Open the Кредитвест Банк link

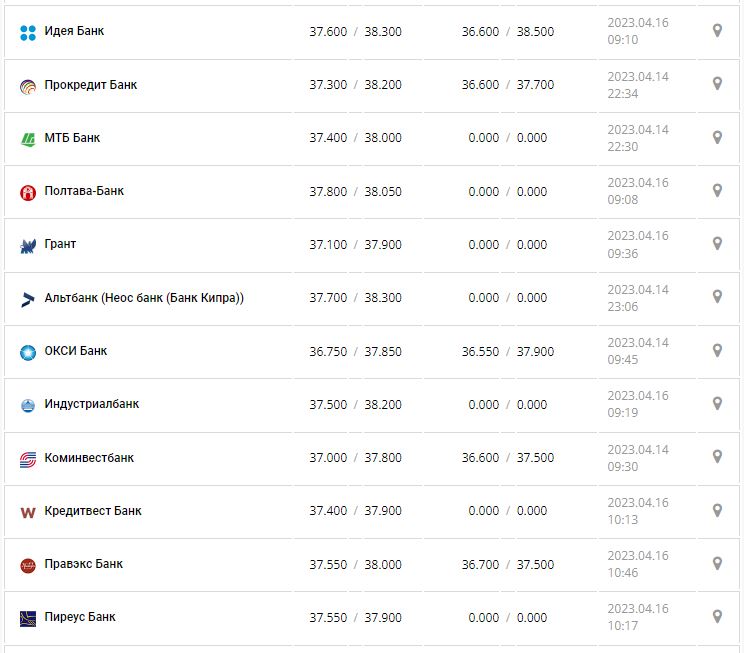(93, 511)
